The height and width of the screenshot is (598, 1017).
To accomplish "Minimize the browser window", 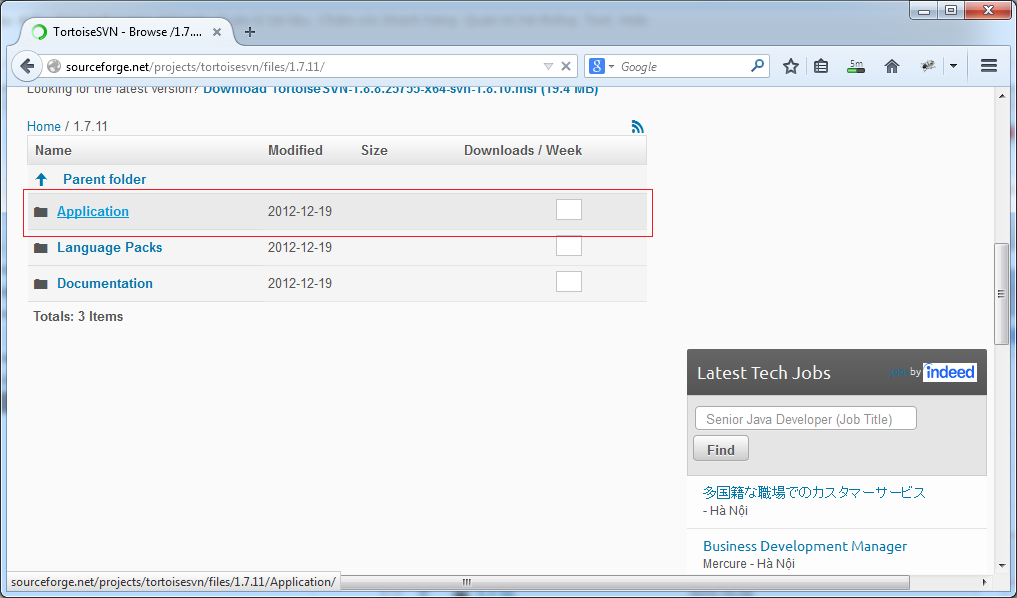I will [924, 10].
